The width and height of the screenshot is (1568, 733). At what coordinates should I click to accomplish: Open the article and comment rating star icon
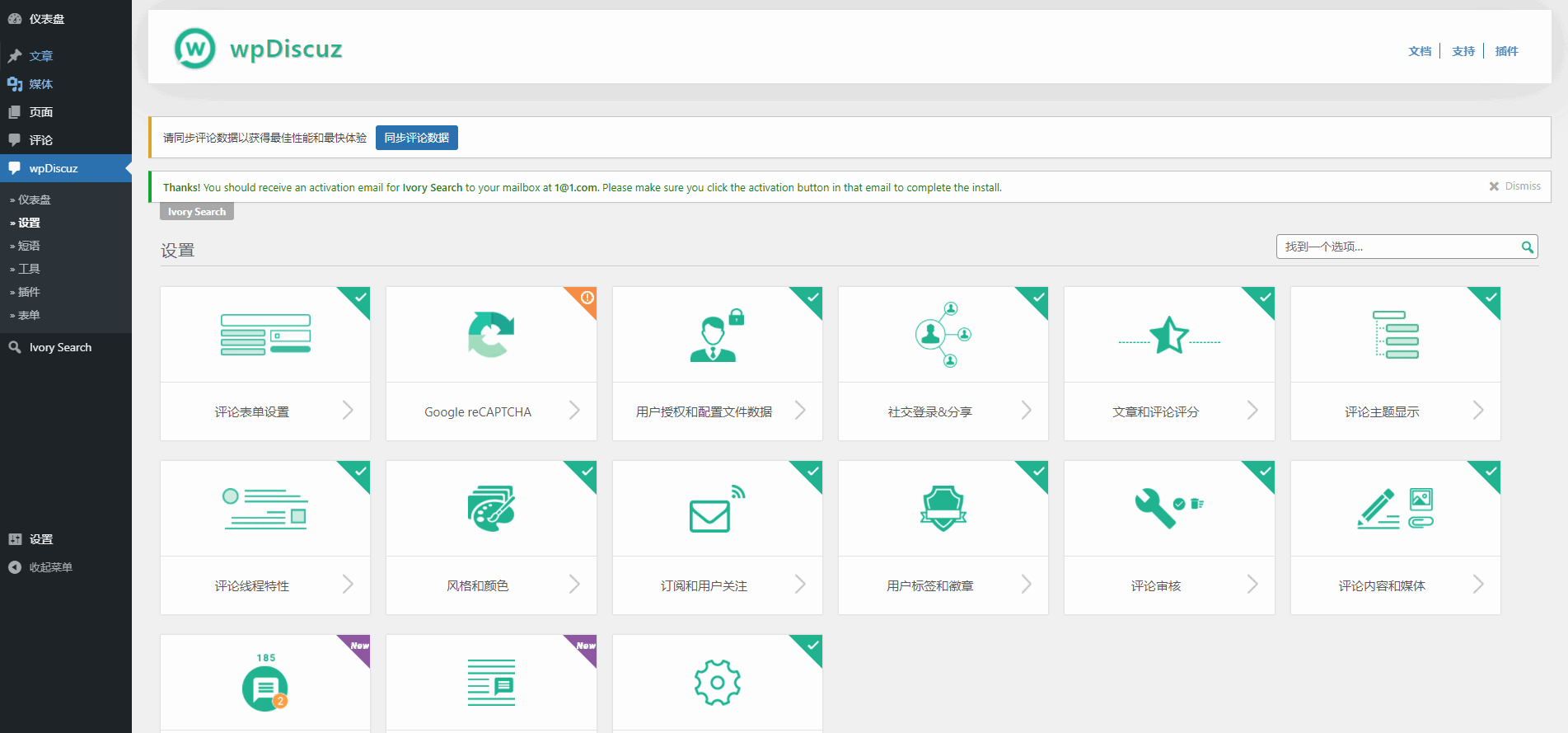(x=1169, y=335)
